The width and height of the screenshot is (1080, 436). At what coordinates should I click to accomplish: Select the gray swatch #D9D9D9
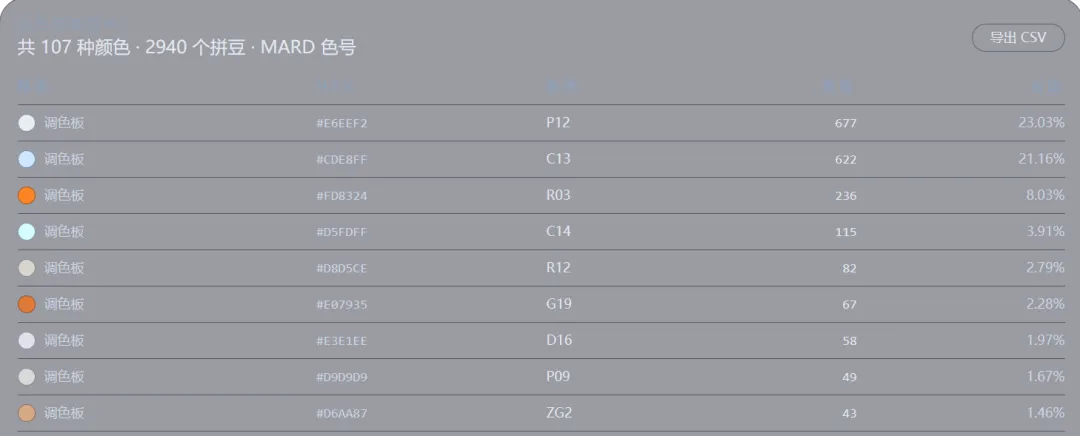click(26, 377)
